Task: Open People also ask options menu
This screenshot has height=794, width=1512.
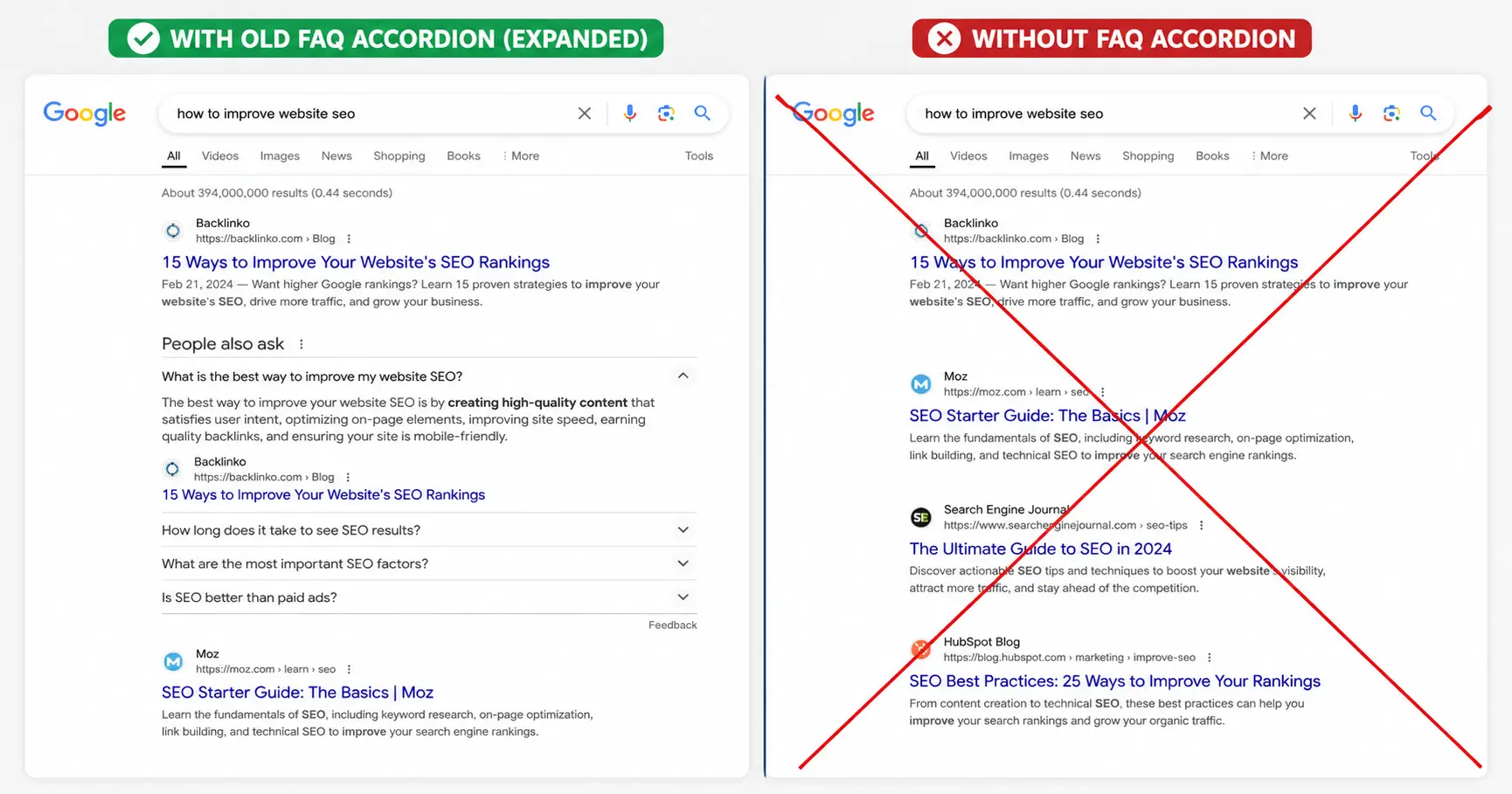Action: 302,344
